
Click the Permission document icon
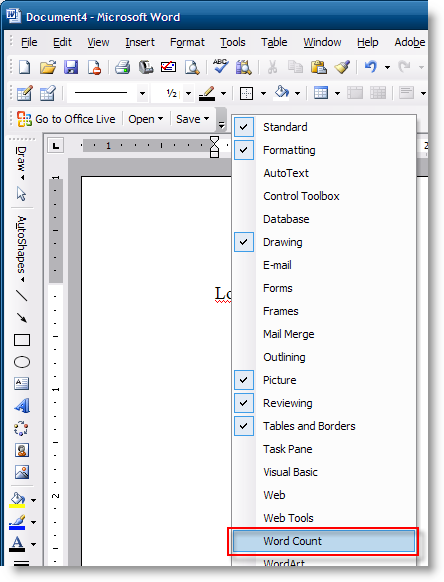(x=95, y=68)
